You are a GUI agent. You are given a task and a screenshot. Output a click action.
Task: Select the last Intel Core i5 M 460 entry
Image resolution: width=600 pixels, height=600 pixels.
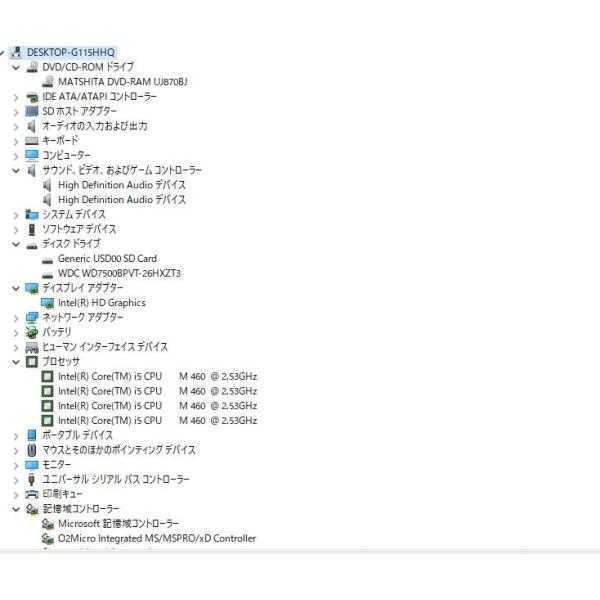point(157,421)
